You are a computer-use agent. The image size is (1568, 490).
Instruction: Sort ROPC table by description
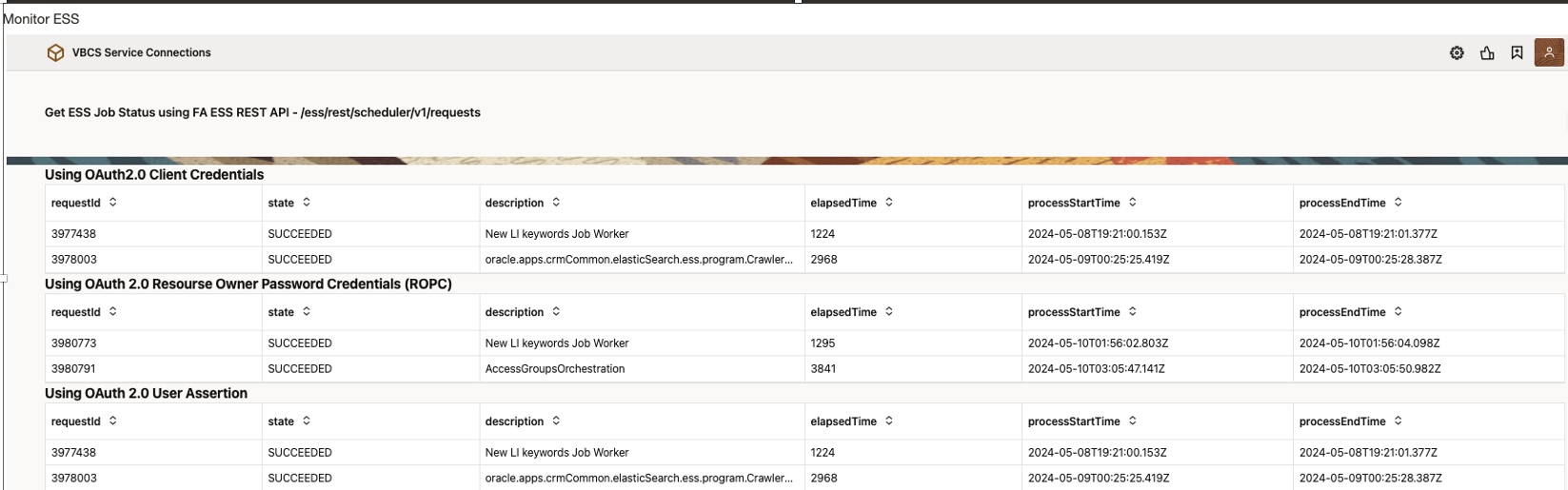[x=556, y=312]
